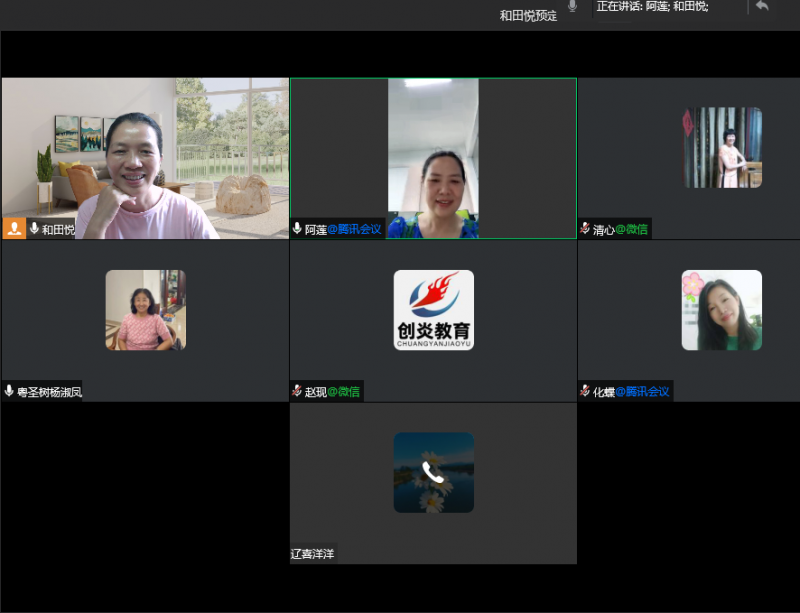Click the microphone icon next to 粤圣树杨淑凤
The image size is (800, 613).
(9, 392)
